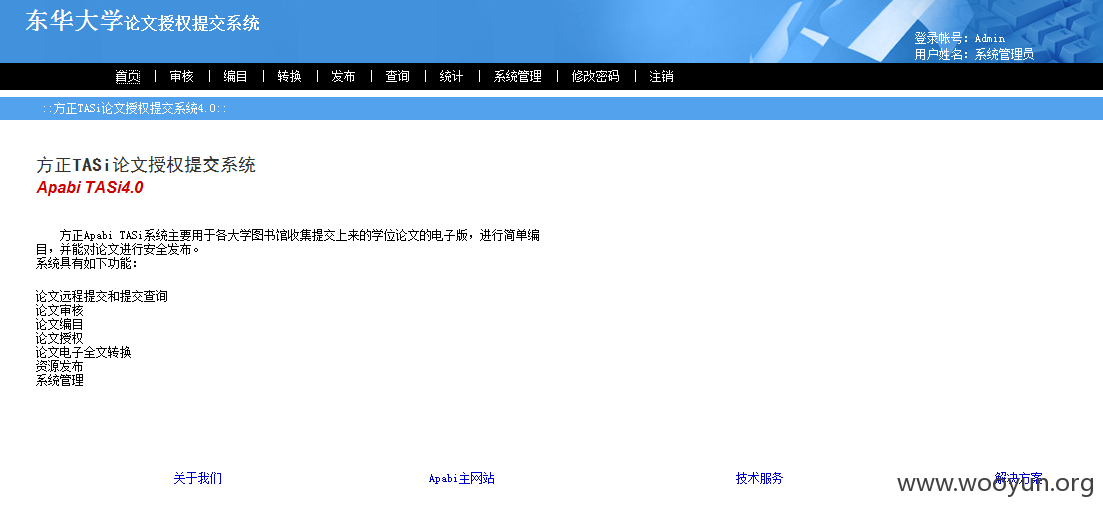Click the 方正TASi论文授权提交系统 heading
Image resolution: width=1103 pixels, height=512 pixels.
146,165
